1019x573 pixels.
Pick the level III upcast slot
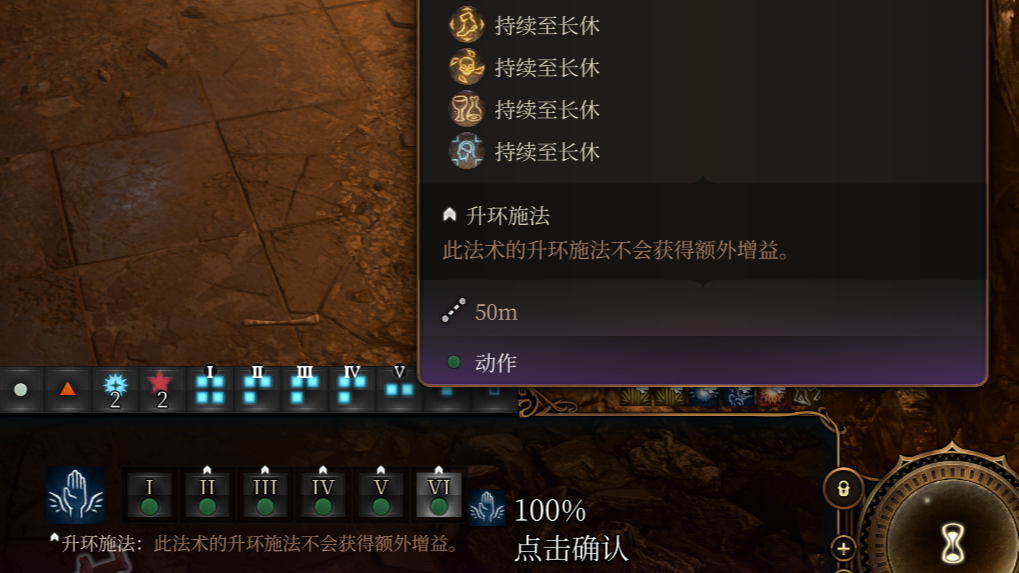[265, 495]
